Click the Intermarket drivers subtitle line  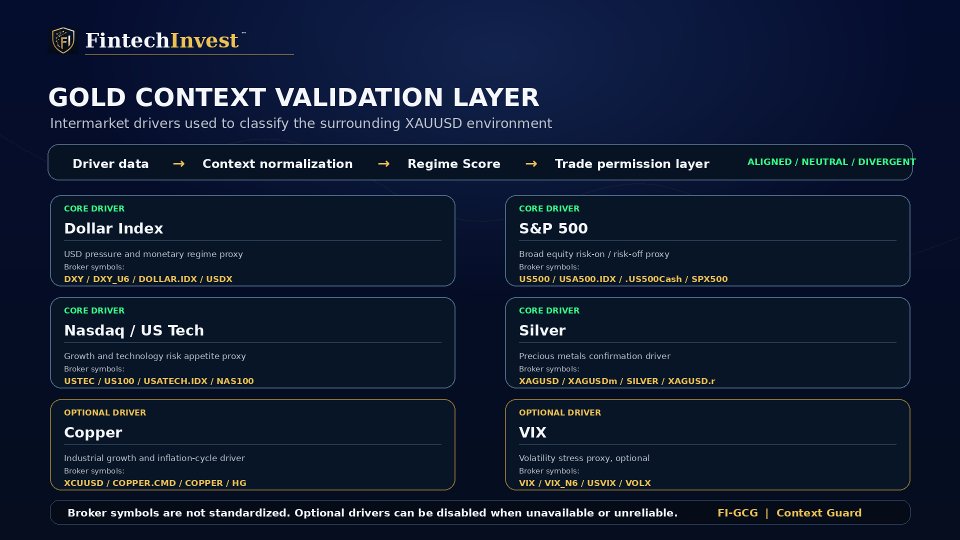301,123
